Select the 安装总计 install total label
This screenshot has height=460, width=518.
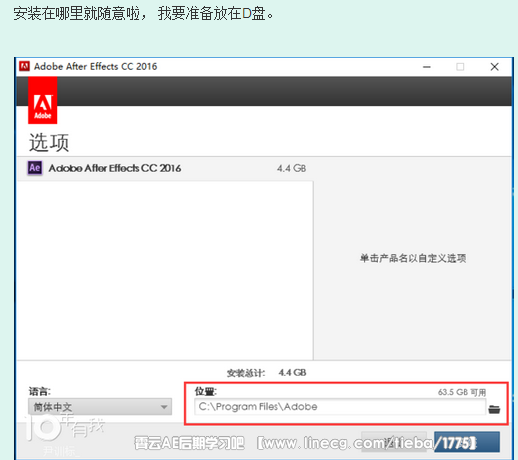point(246,373)
